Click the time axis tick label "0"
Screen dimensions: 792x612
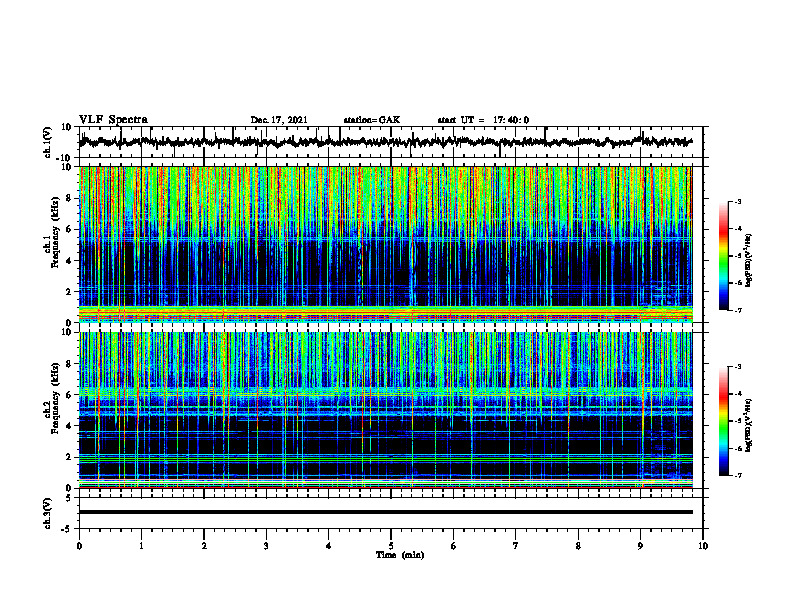click(79, 546)
